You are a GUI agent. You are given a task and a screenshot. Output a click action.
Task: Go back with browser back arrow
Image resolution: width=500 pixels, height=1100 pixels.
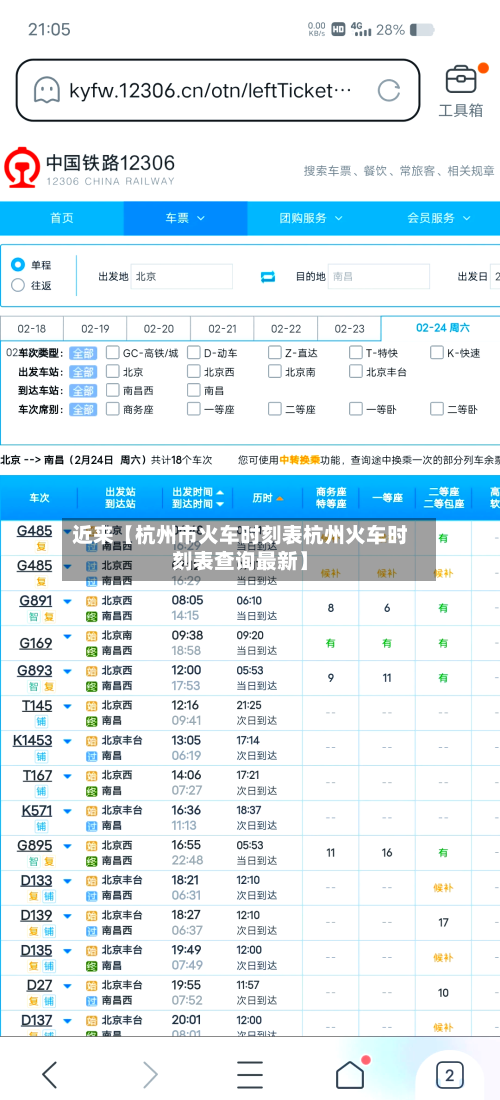pyautogui.click(x=49, y=1074)
